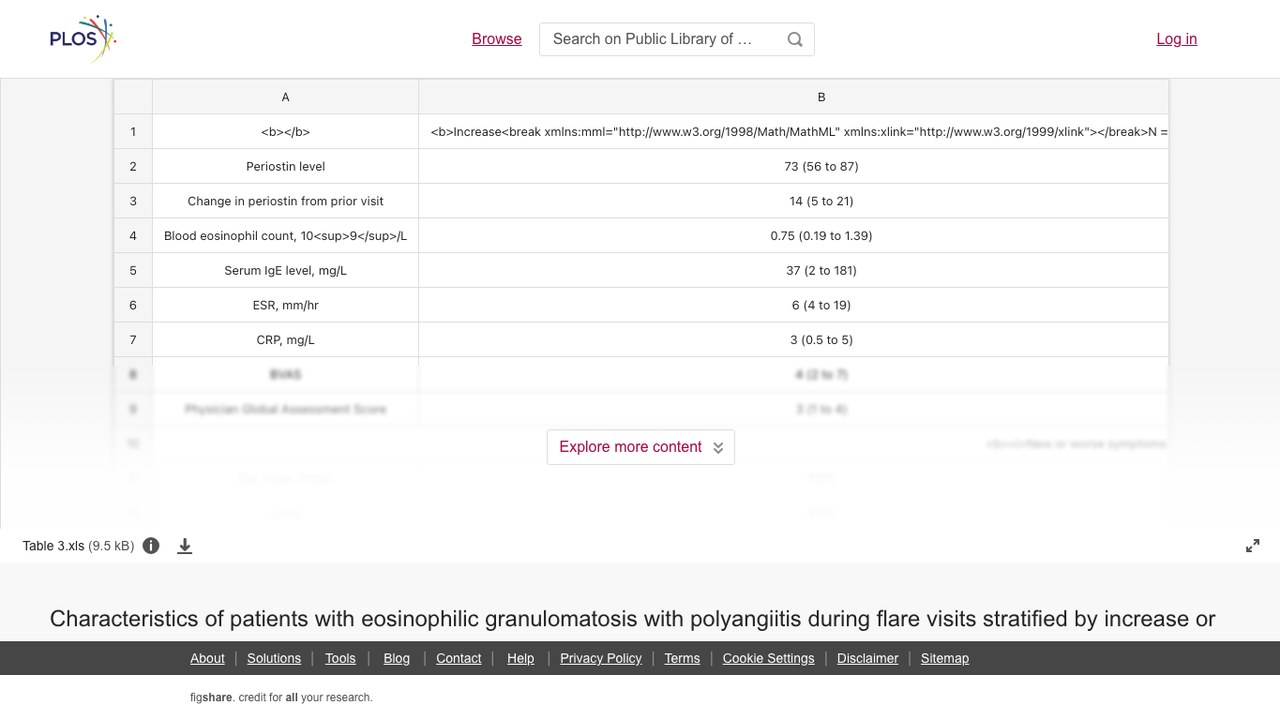Select column A header
Image resolution: width=1280 pixels, height=720 pixels.
click(285, 97)
